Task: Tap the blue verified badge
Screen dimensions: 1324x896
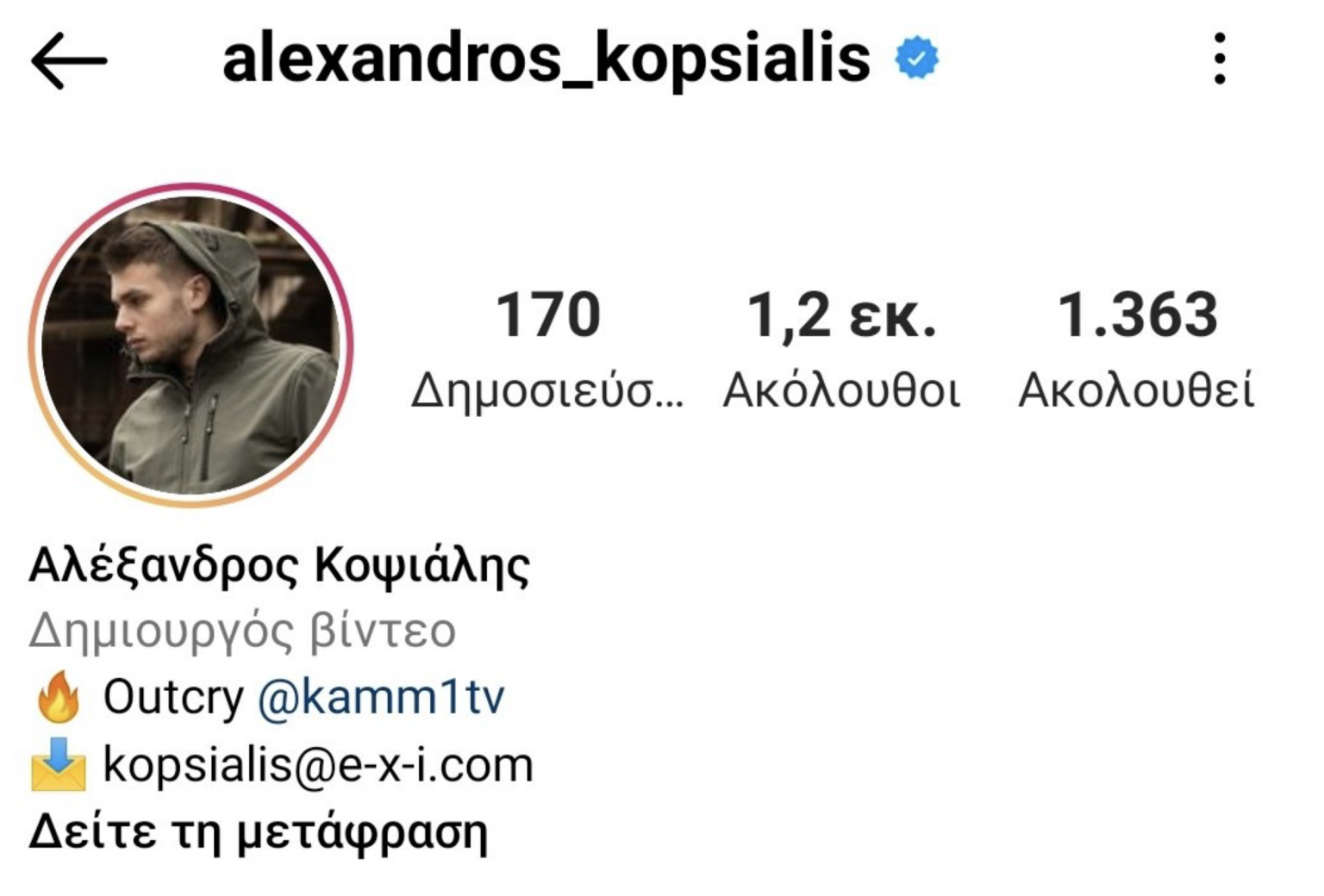Action: pyautogui.click(x=916, y=59)
